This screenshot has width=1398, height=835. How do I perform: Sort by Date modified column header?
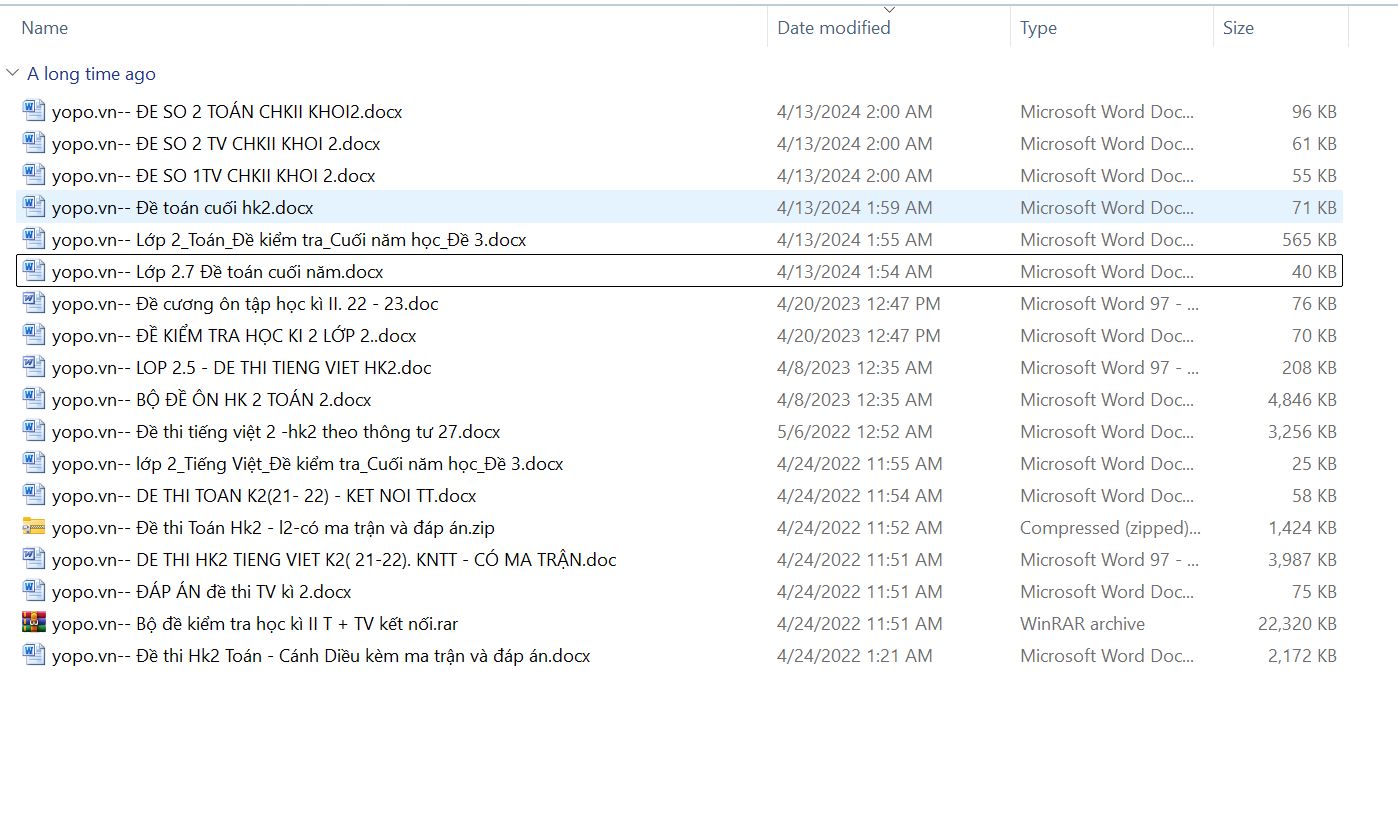pyautogui.click(x=833, y=28)
